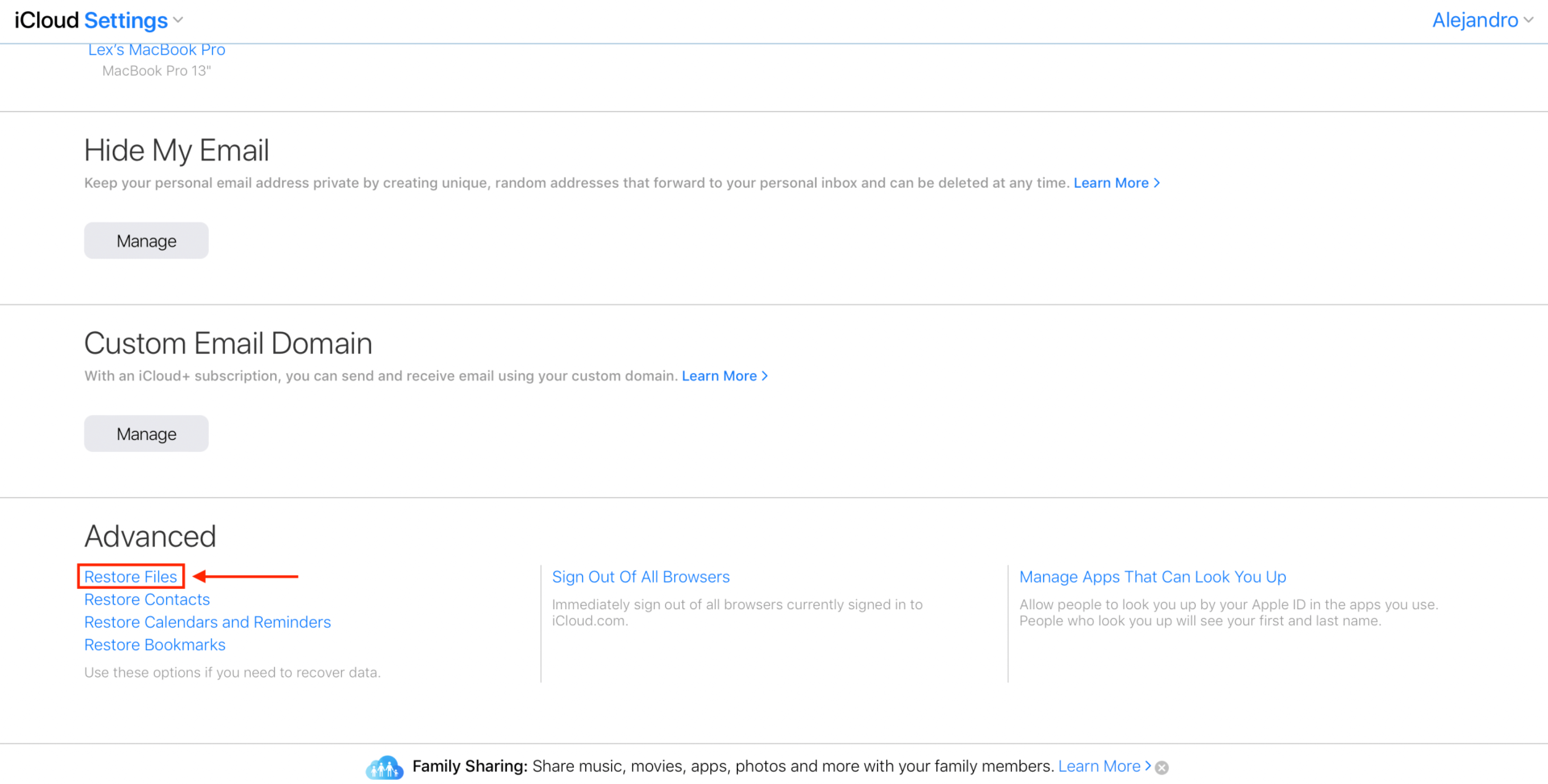Click the Family Sharing cloud icon
This screenshot has width=1548, height=784.
pos(385,766)
